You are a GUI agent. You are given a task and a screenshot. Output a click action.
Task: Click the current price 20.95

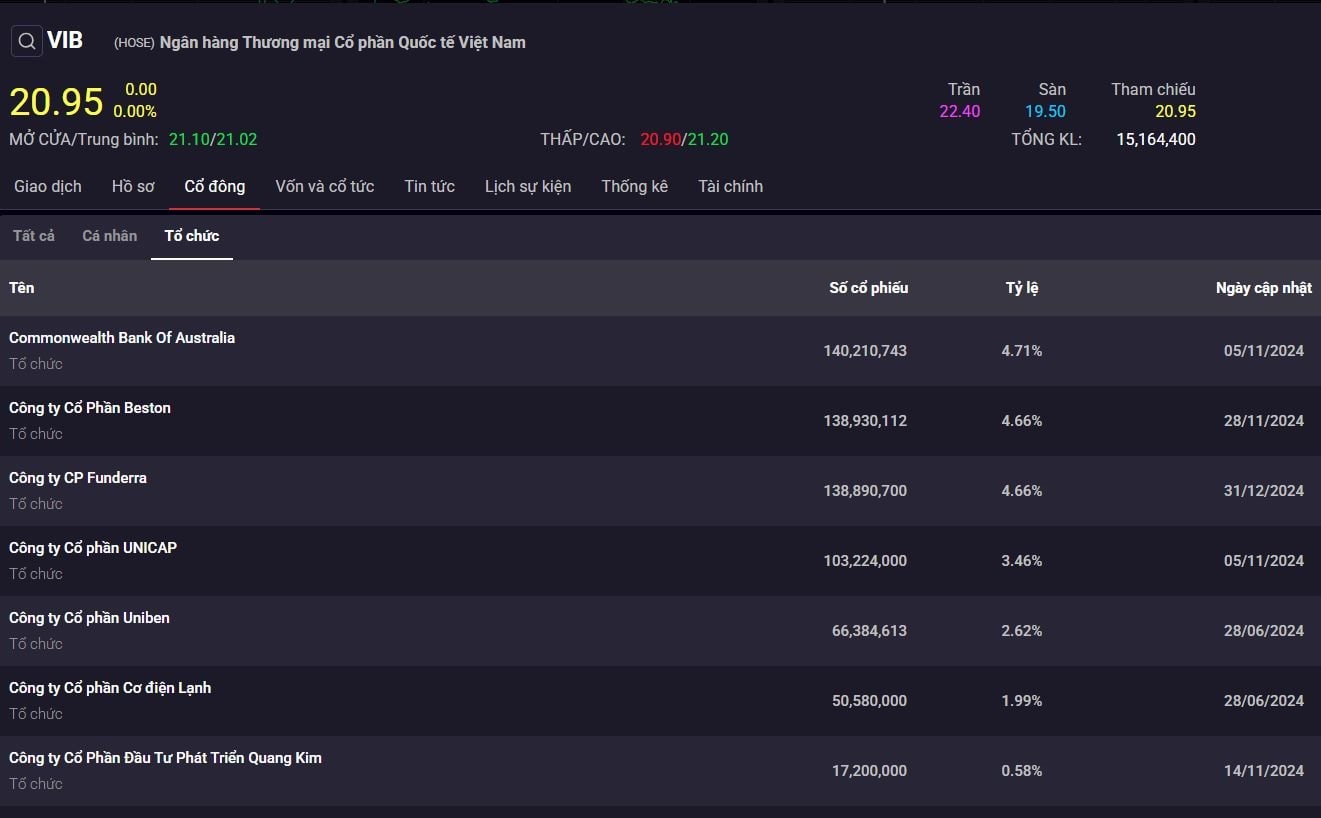coord(56,102)
